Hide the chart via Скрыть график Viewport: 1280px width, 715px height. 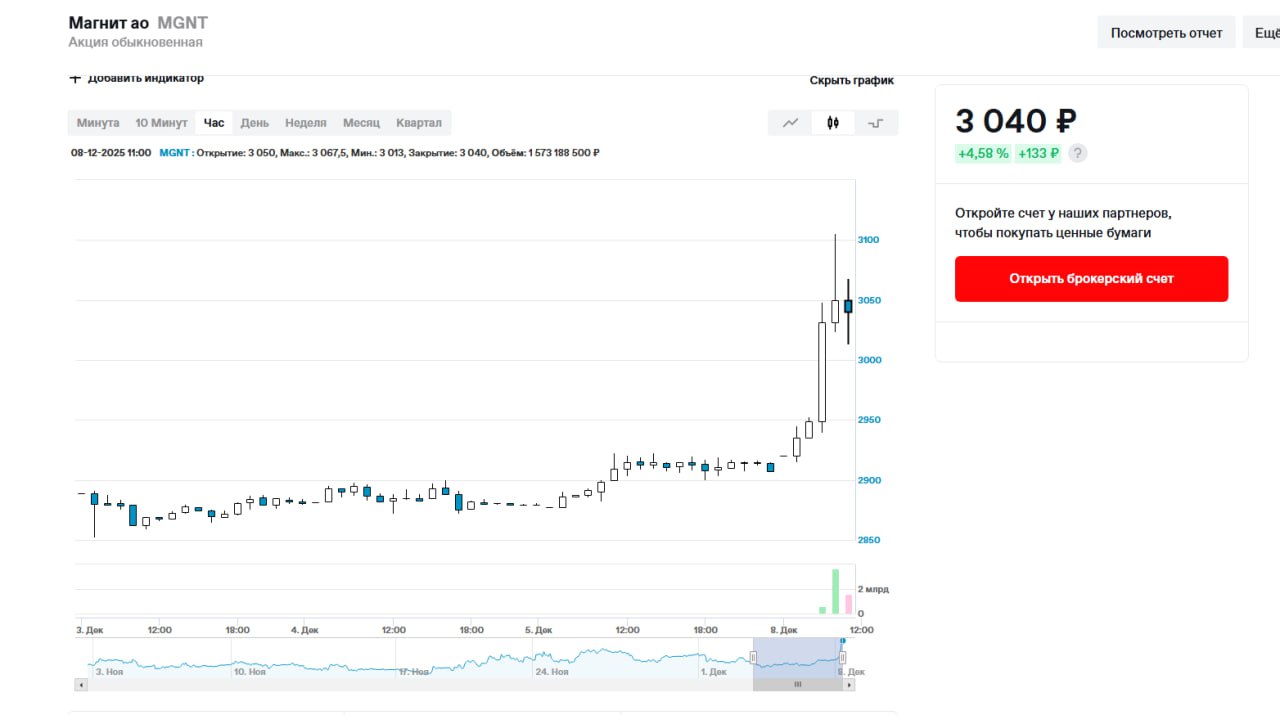(851, 80)
